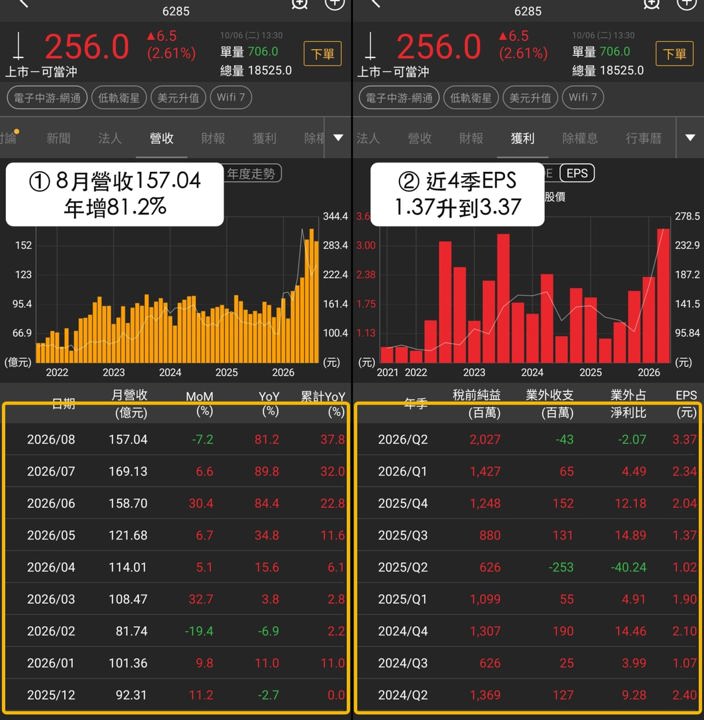Select 低軌衛星 tag in left panel
The image size is (704, 720).
119,98
